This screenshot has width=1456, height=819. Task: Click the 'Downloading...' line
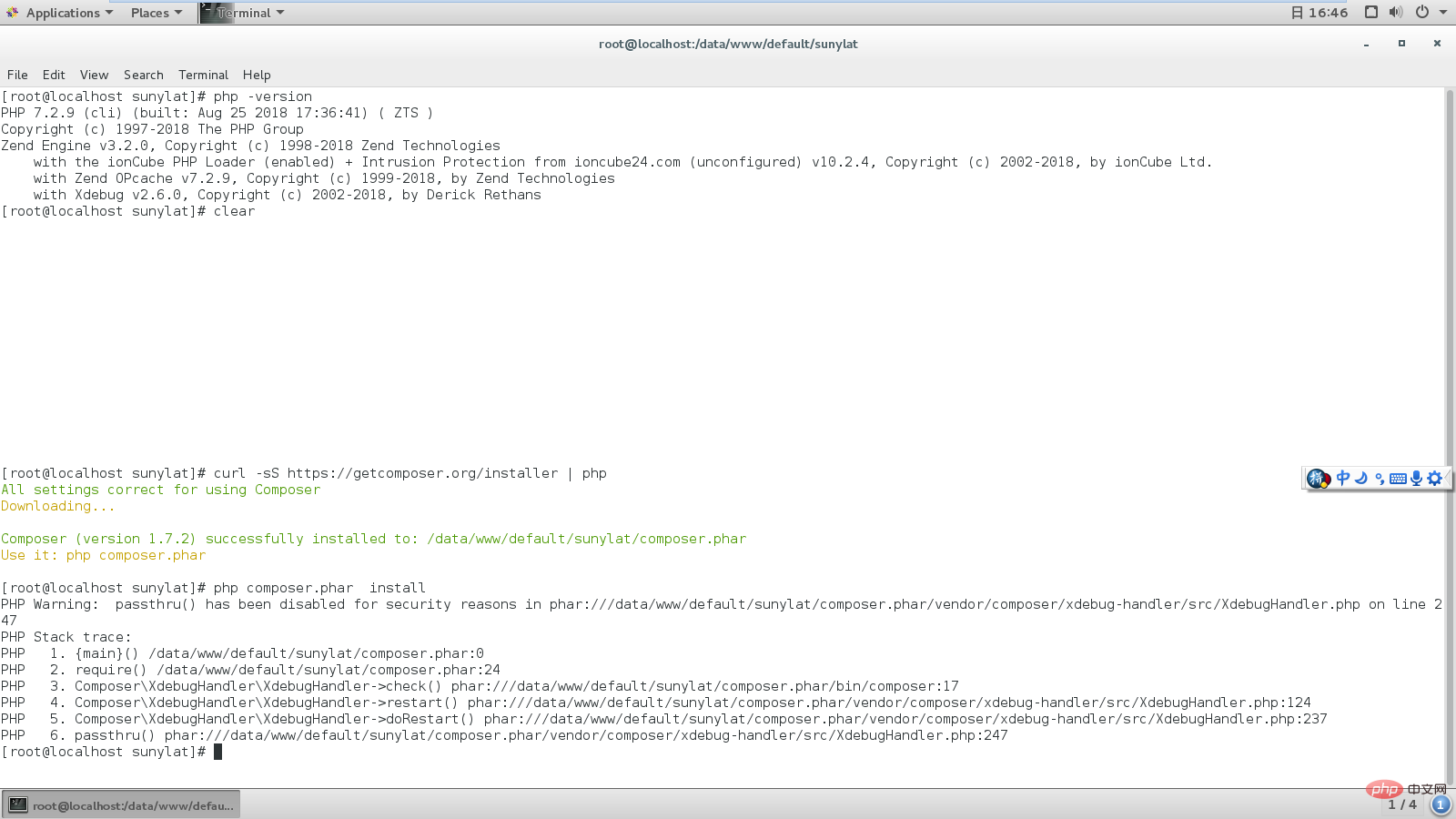click(58, 506)
